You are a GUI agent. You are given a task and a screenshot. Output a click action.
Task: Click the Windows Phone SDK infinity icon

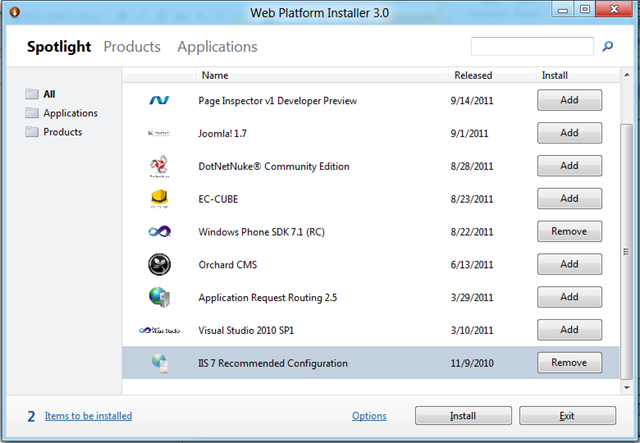click(x=160, y=232)
